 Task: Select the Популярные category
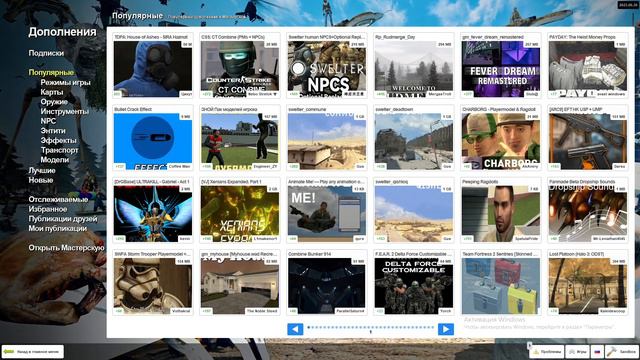[51, 73]
